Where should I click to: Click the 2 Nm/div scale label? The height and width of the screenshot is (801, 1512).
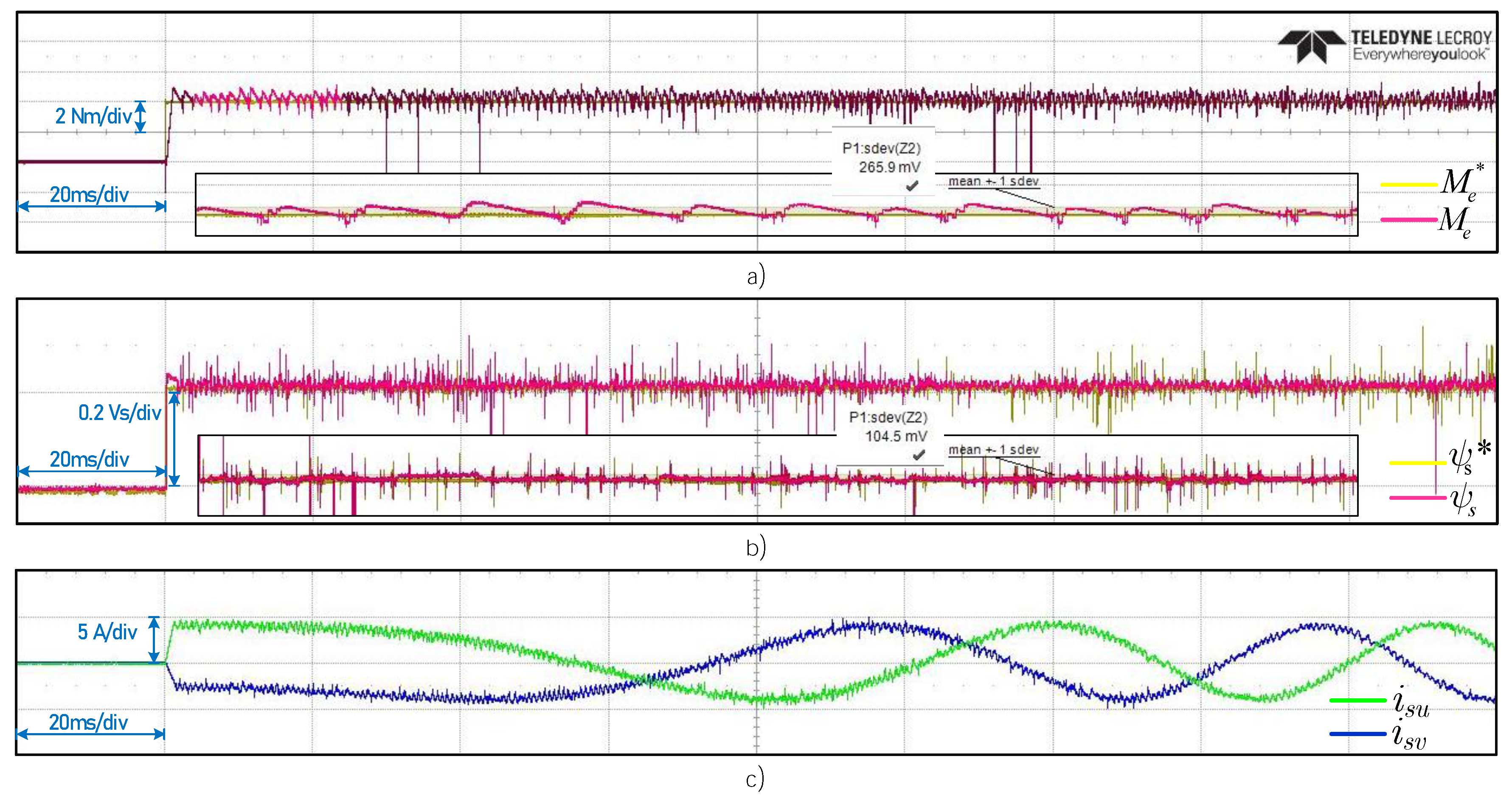(x=93, y=116)
